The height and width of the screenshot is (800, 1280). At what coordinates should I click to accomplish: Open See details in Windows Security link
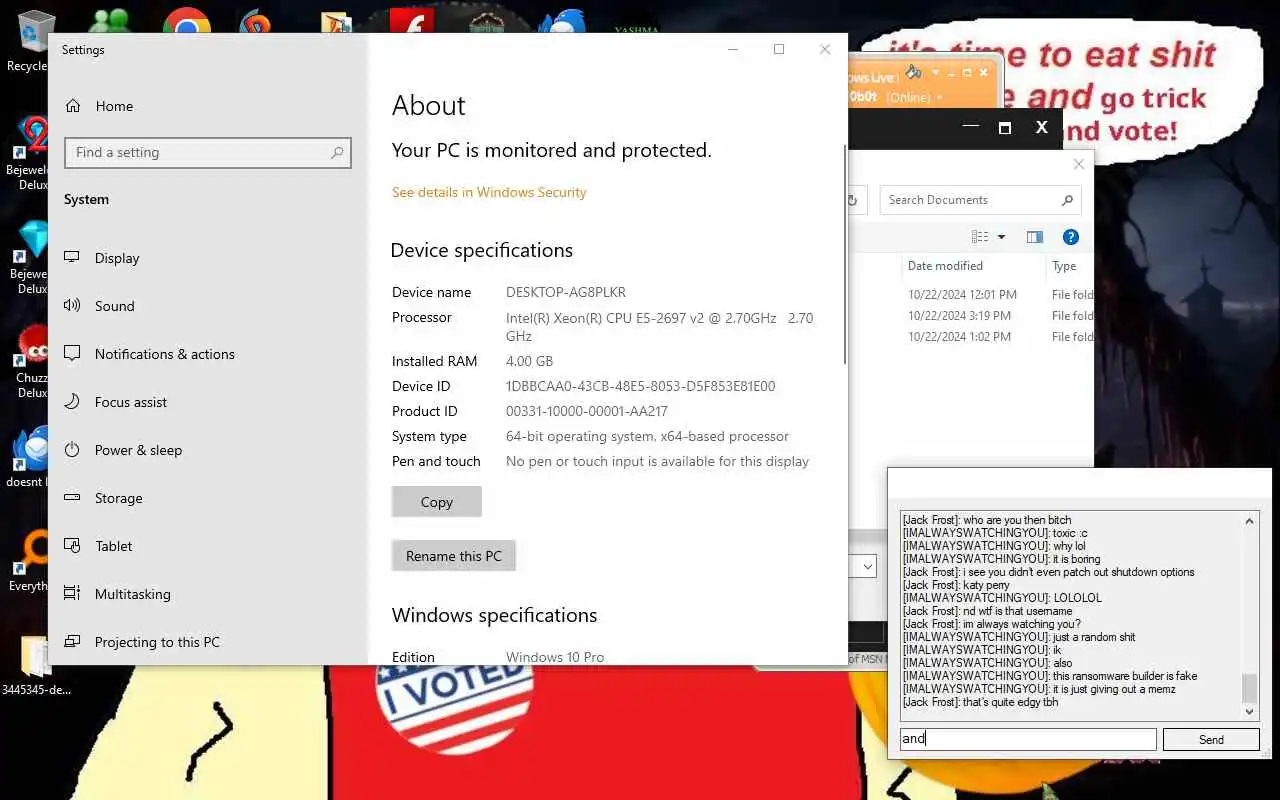click(489, 192)
